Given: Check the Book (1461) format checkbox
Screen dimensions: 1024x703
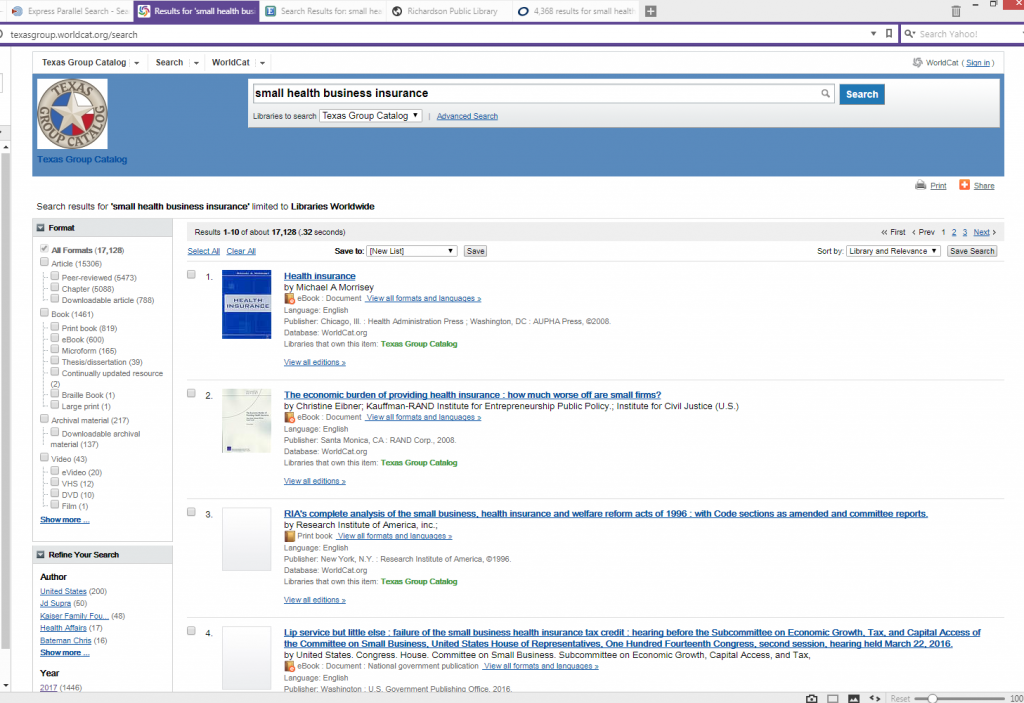Looking at the screenshot, I should pyautogui.click(x=44, y=312).
